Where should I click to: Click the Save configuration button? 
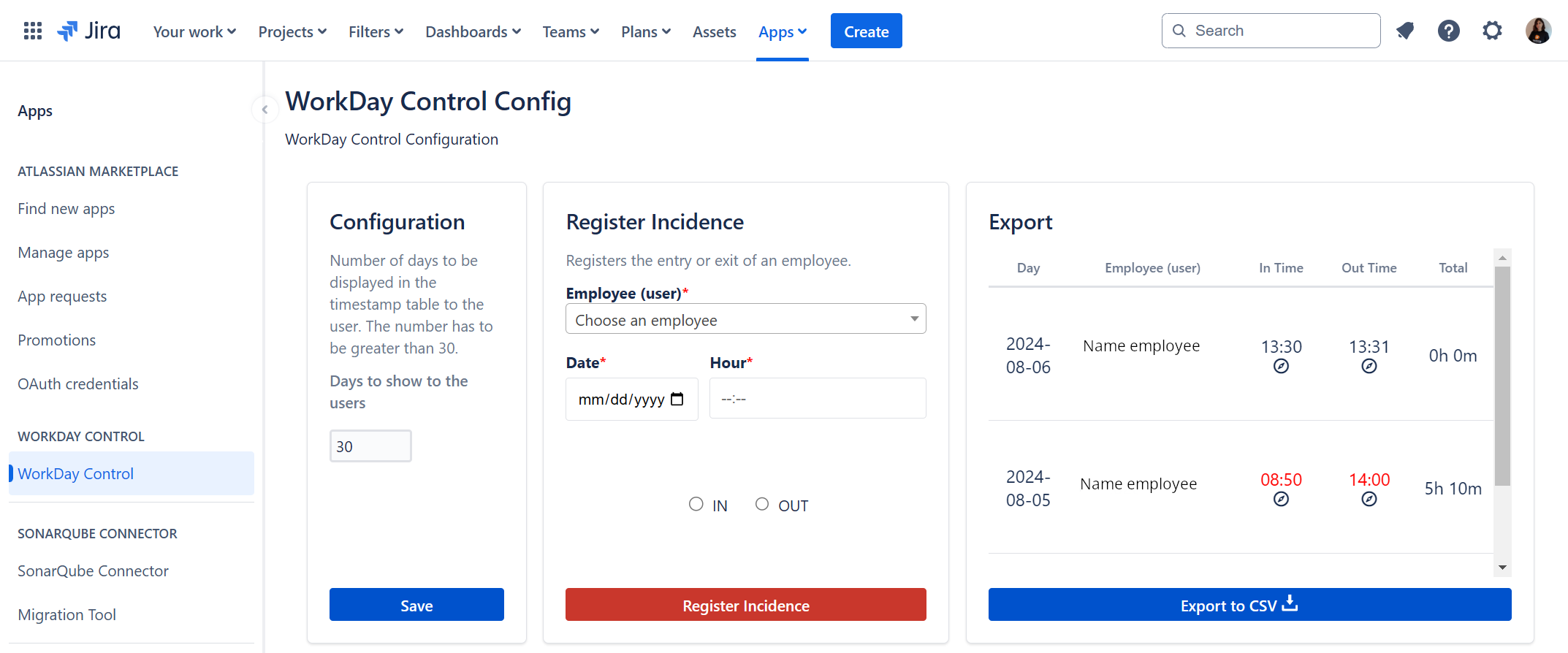click(416, 605)
